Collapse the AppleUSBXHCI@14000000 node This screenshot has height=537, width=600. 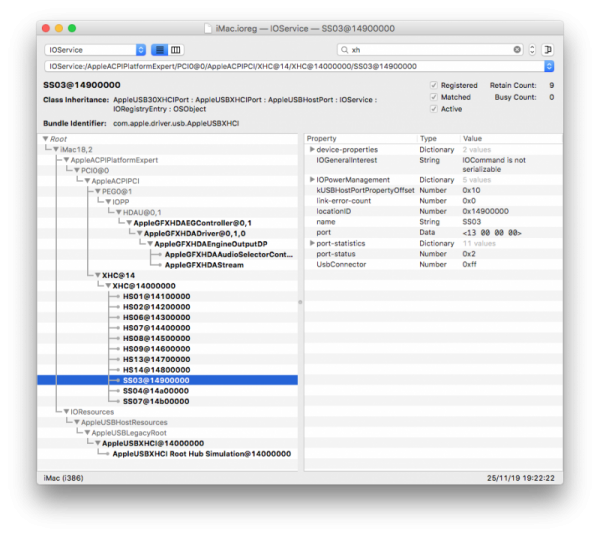tap(98, 443)
